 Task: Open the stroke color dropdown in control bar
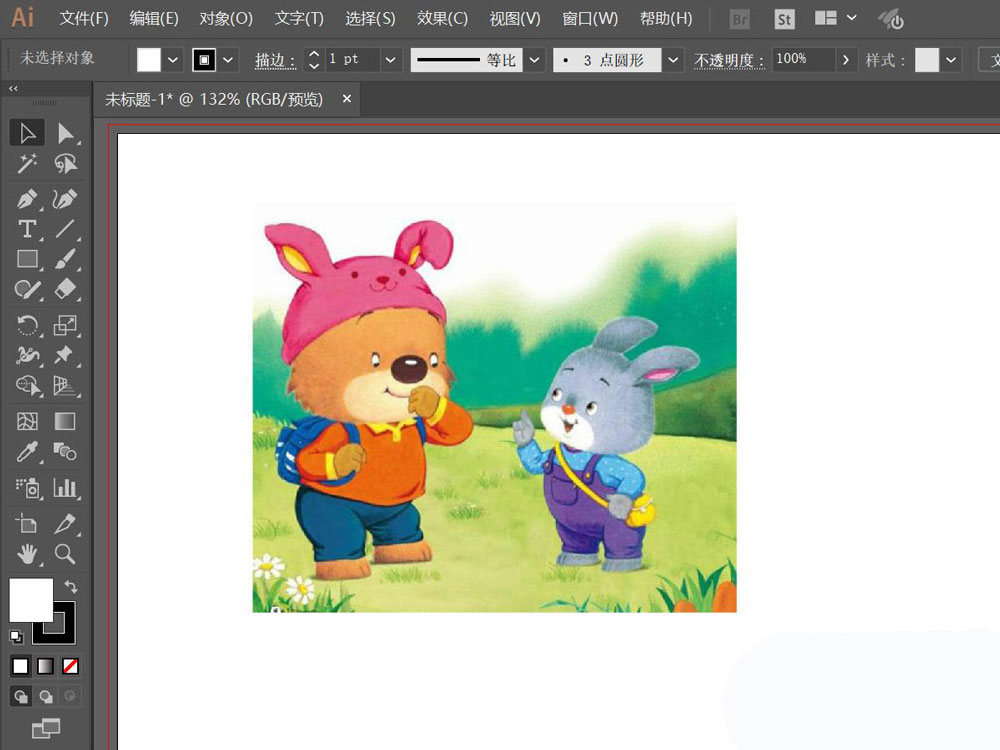pos(228,60)
